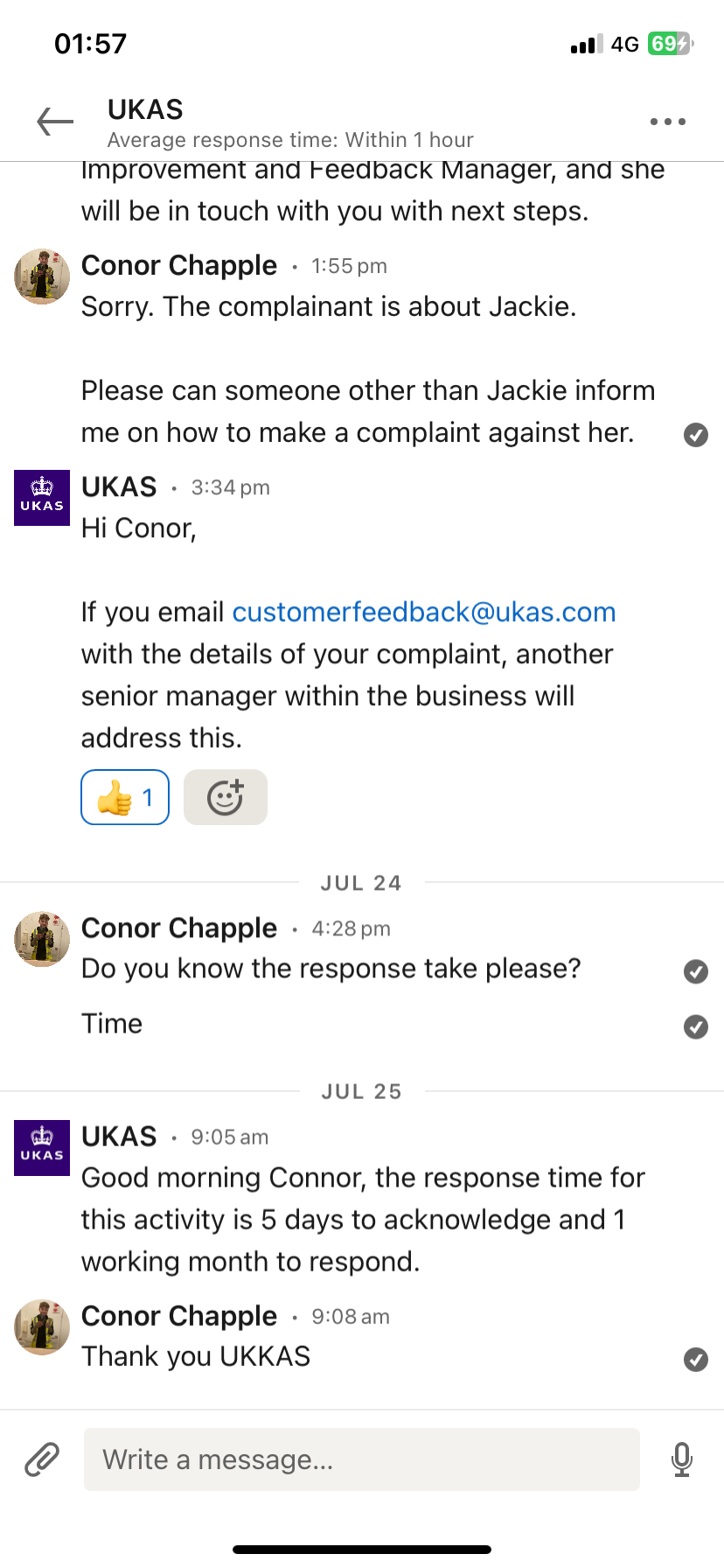Tap the back arrow icon
The width and height of the screenshot is (724, 1568).
55,122
